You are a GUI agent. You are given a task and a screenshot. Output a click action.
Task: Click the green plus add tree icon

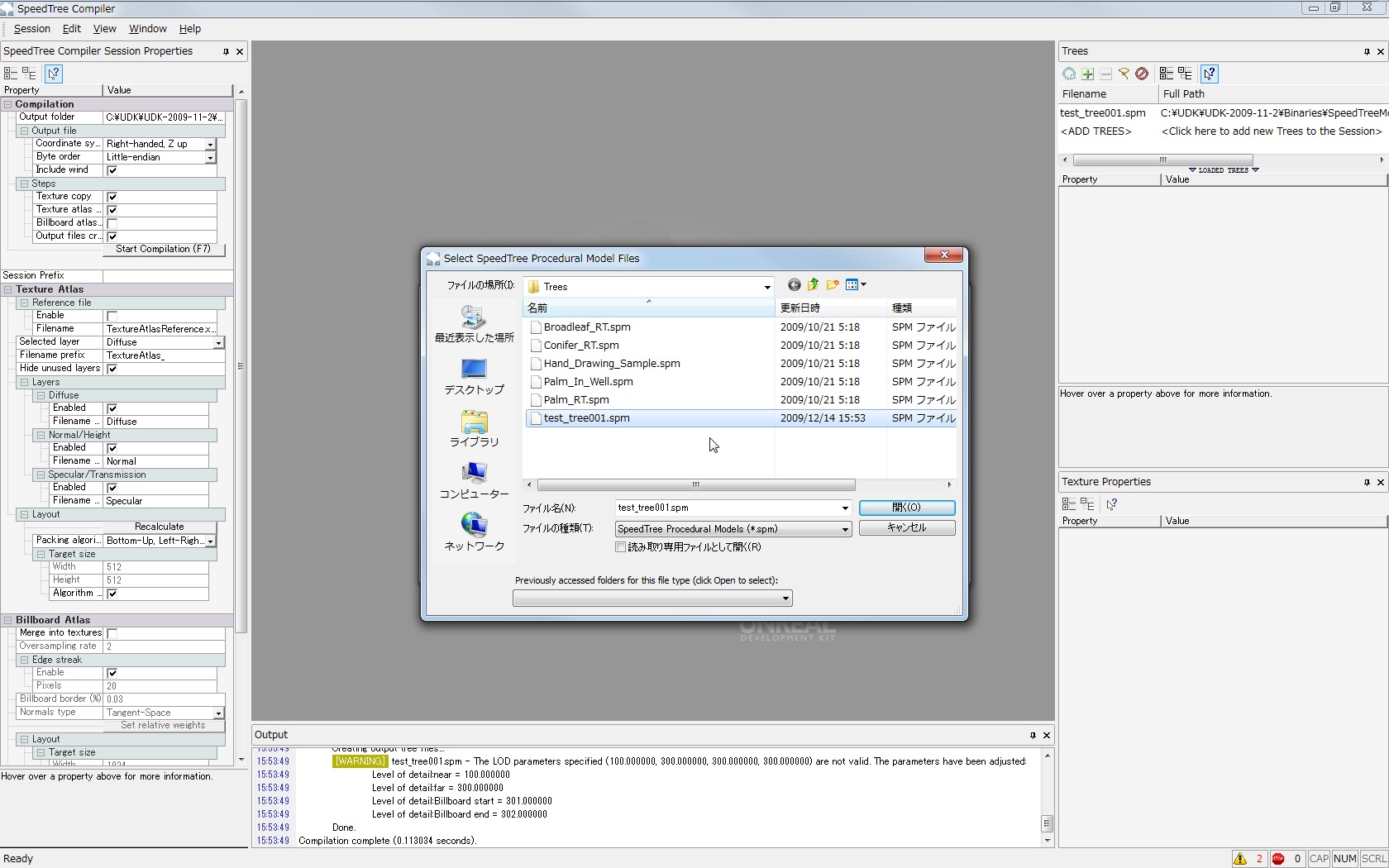click(1088, 74)
